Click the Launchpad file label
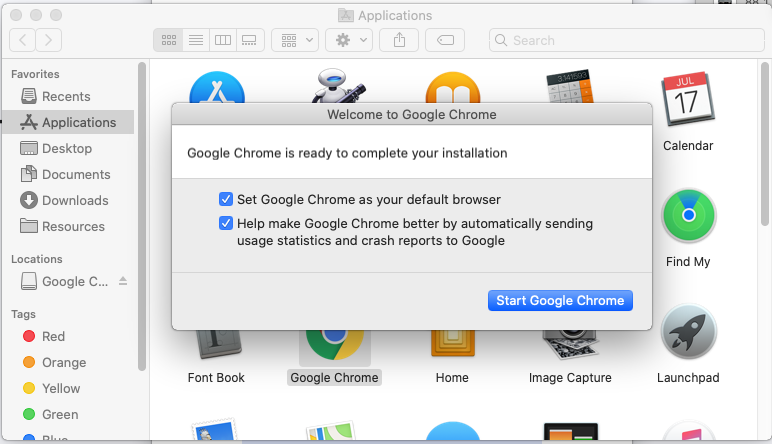Screen dimensions: 772x444 tap(688, 378)
